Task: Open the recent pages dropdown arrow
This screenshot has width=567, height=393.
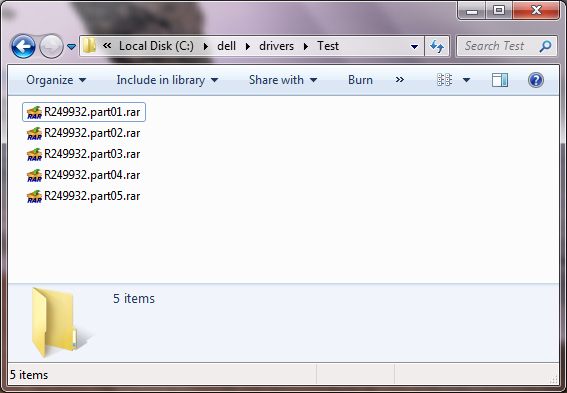Action: (x=72, y=47)
